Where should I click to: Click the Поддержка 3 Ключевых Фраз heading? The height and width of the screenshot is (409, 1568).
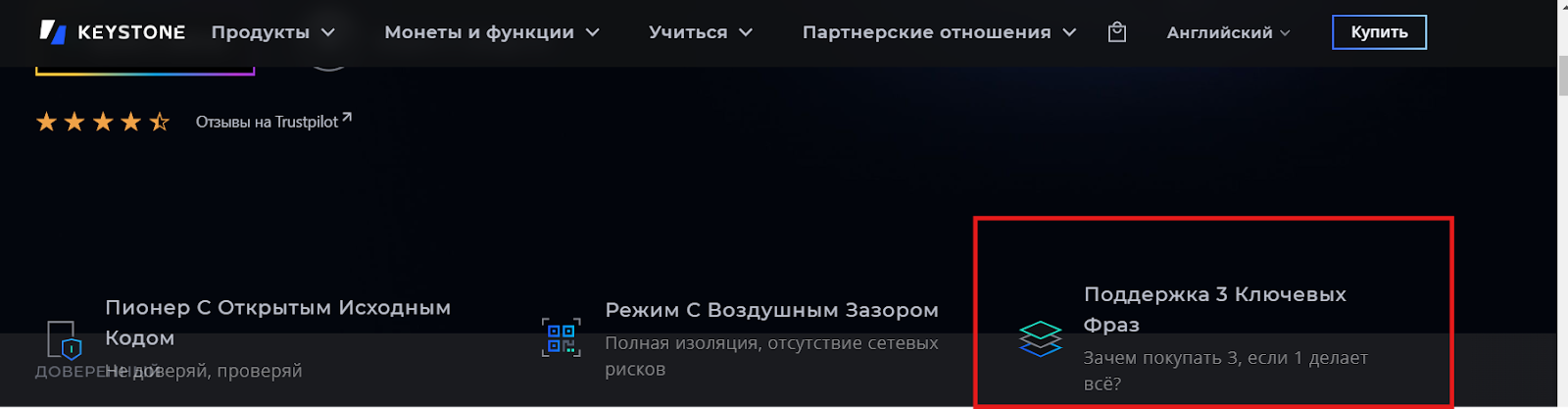coord(1215,309)
